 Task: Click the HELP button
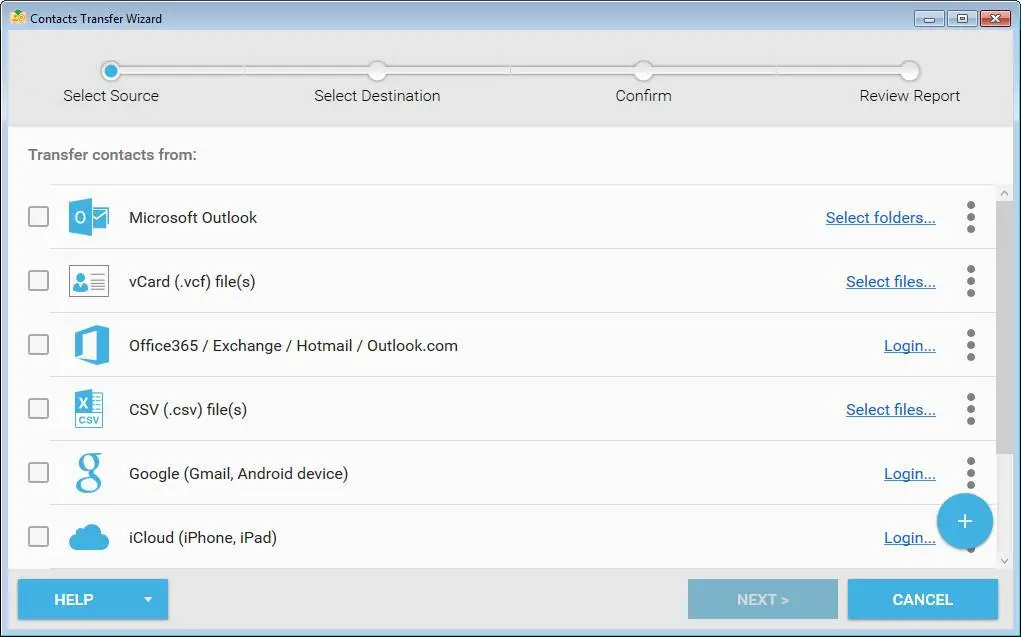[x=92, y=599]
